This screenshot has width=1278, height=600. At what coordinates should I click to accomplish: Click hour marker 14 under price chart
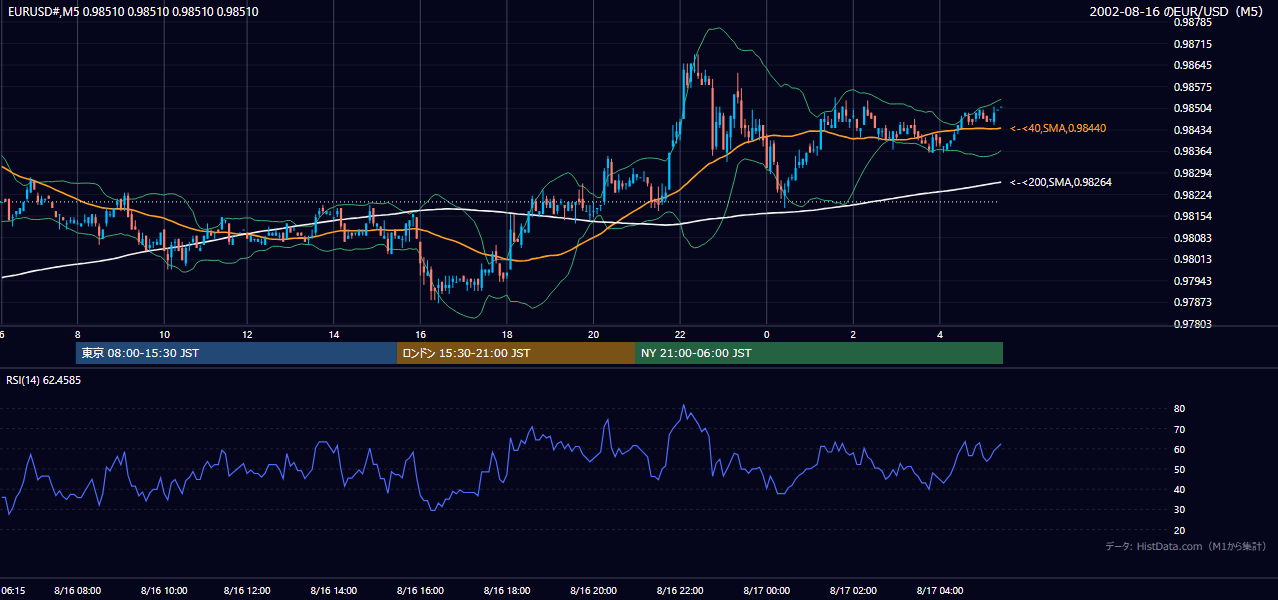pos(334,334)
